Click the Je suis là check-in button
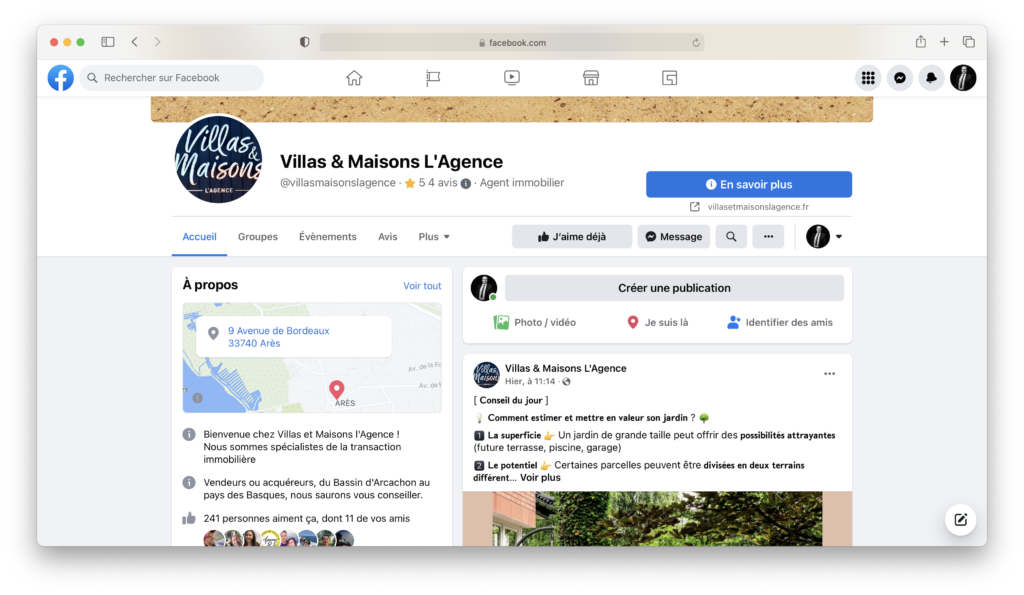The image size is (1024, 595). coord(658,322)
